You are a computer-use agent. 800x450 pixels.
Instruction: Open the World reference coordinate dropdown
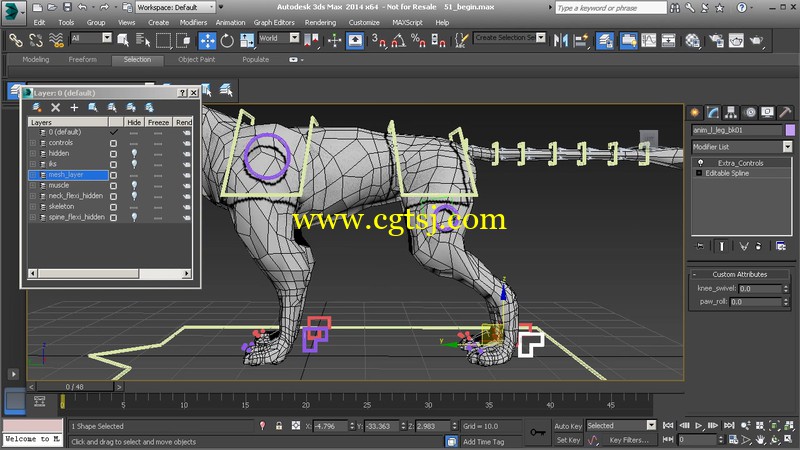click(279, 38)
